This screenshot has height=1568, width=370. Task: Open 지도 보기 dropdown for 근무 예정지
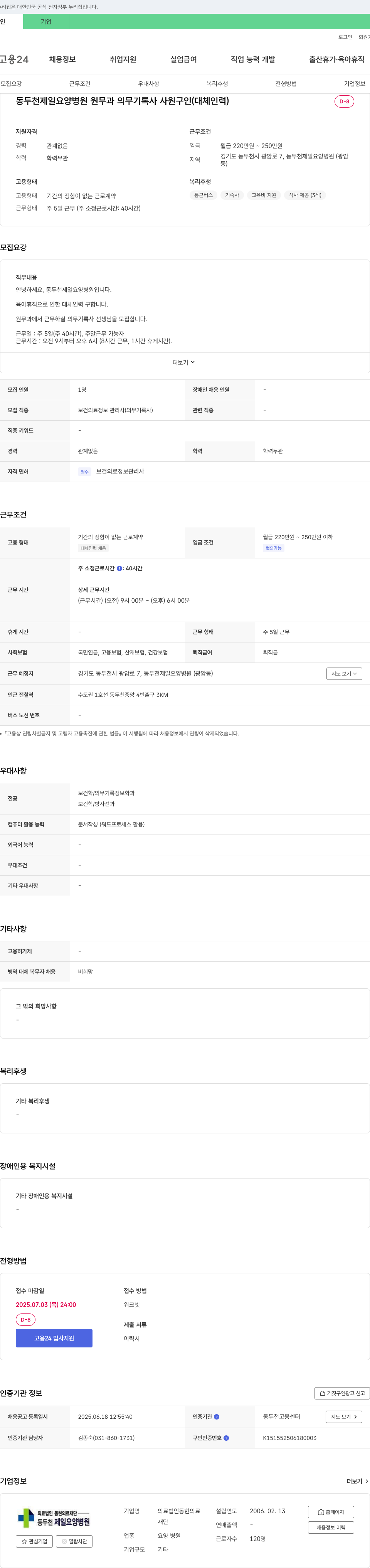[x=345, y=673]
